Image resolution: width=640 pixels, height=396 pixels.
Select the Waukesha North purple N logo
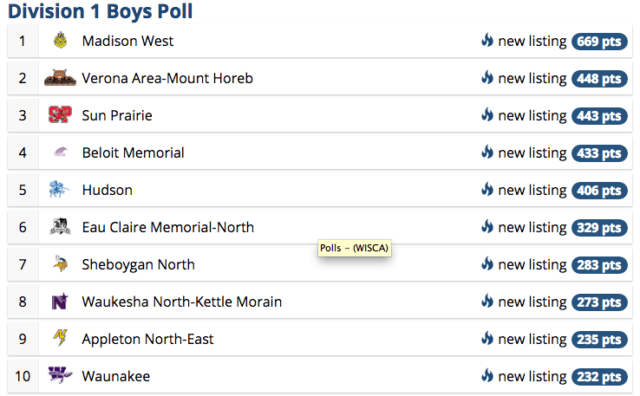click(x=60, y=301)
